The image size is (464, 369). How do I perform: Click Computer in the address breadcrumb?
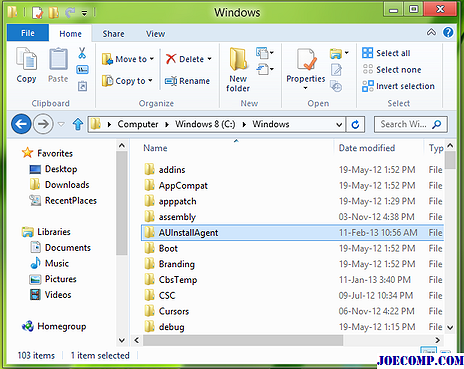tap(138, 124)
